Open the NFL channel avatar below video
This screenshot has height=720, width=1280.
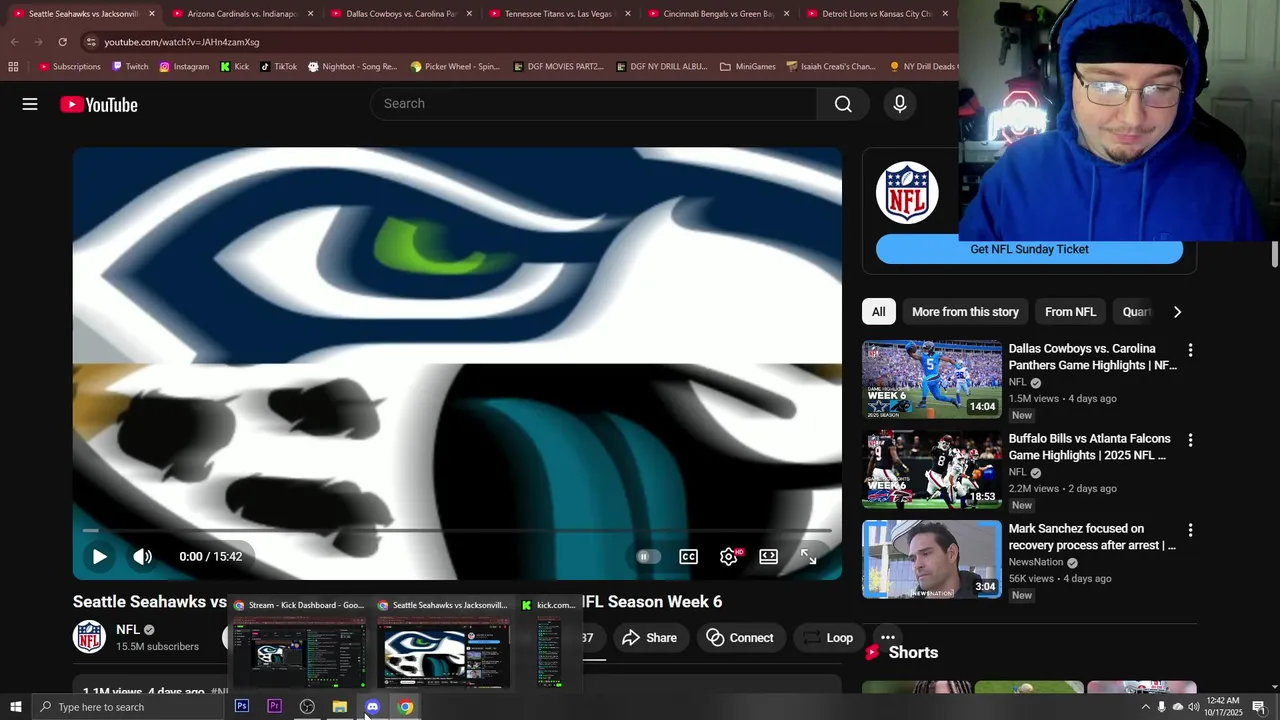tap(89, 637)
